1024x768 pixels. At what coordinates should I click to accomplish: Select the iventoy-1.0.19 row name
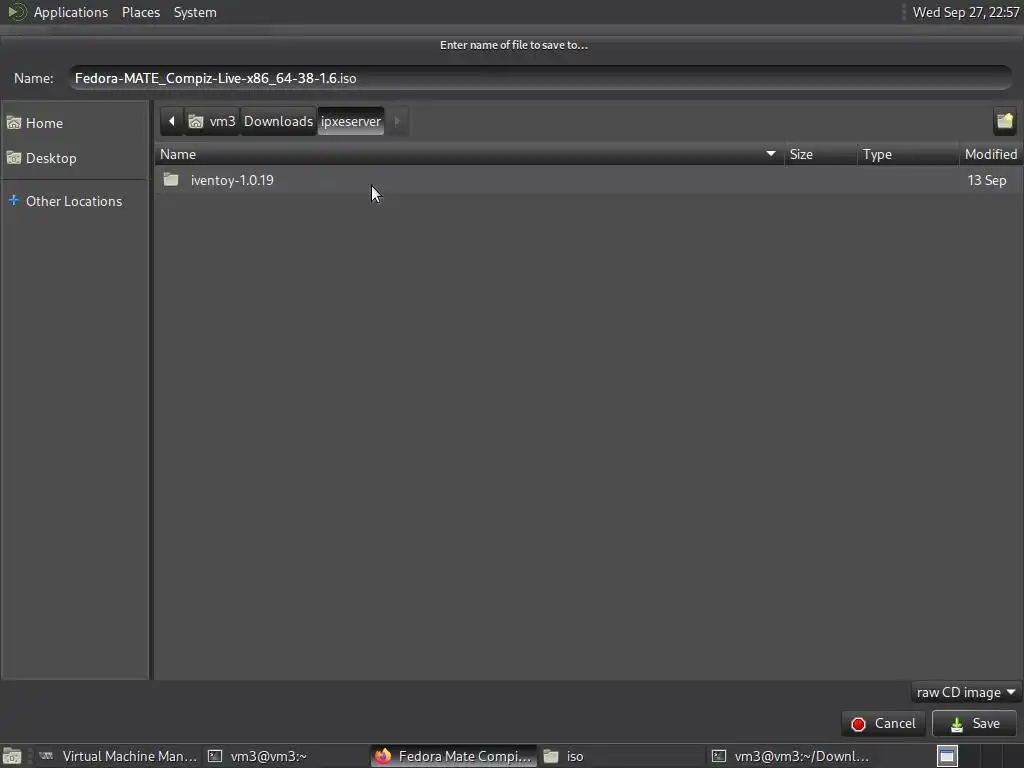tap(232, 180)
